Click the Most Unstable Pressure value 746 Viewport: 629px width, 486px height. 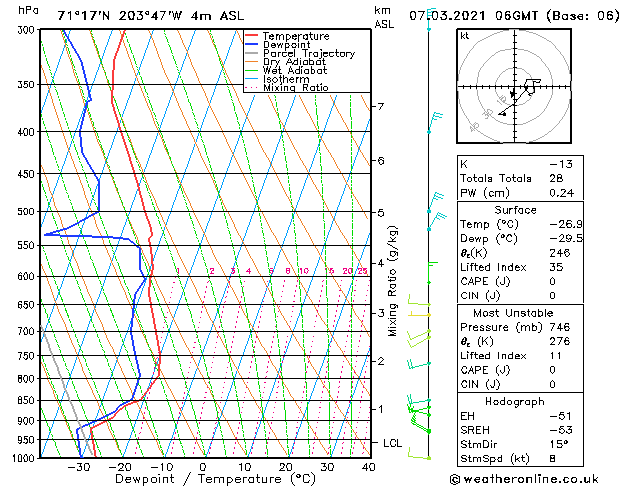click(x=560, y=327)
